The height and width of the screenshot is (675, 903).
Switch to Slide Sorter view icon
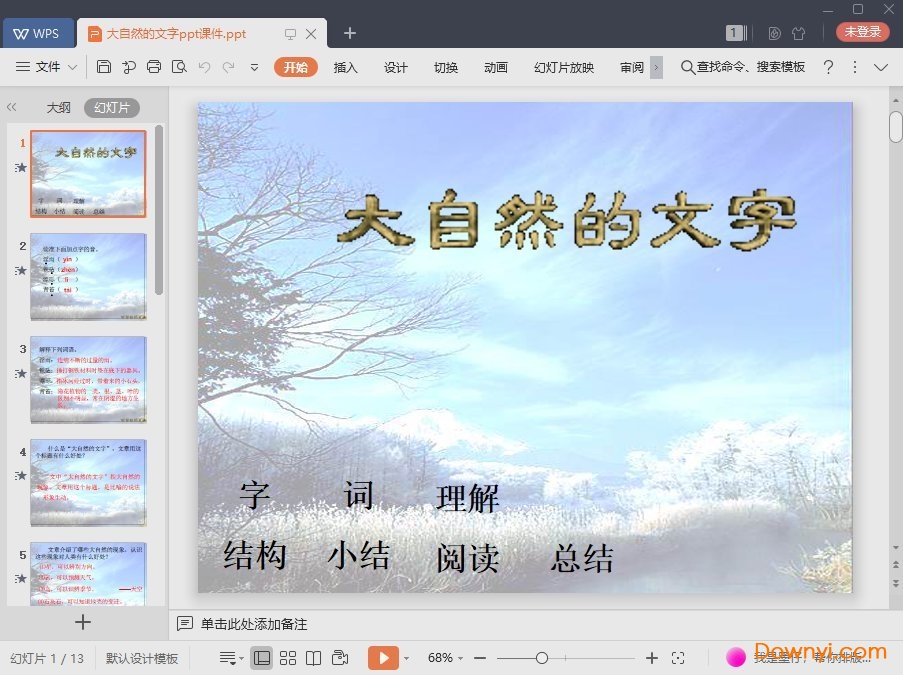[288, 657]
